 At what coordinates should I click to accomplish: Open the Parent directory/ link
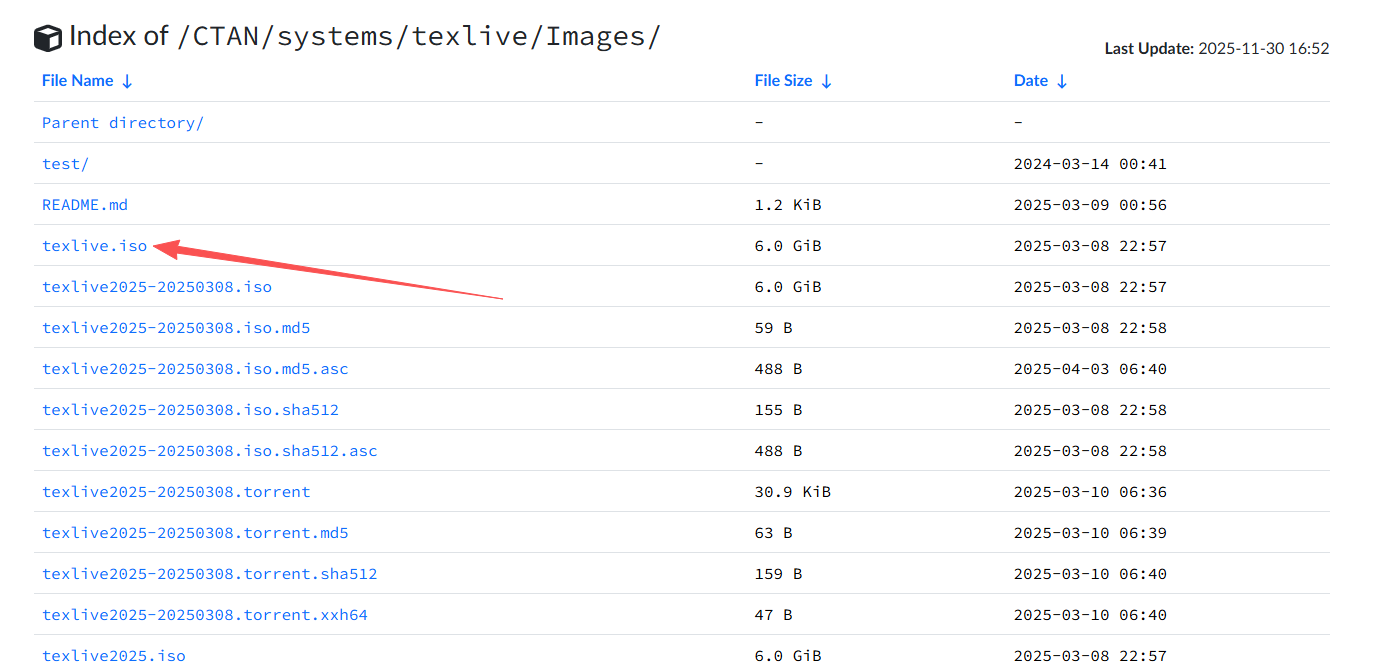pyautogui.click(x=123, y=123)
